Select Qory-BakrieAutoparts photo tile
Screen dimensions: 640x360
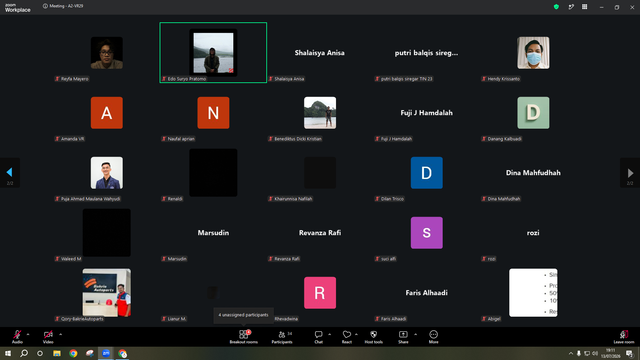point(107,293)
